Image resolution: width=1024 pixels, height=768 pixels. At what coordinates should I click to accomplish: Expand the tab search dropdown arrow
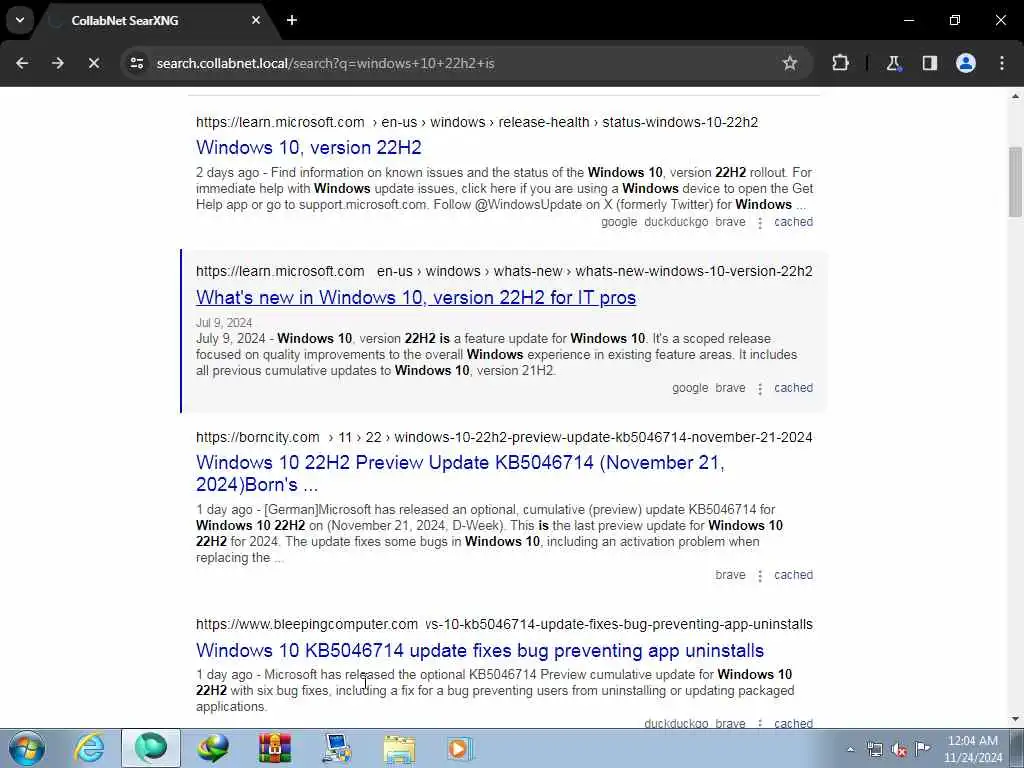(x=20, y=20)
